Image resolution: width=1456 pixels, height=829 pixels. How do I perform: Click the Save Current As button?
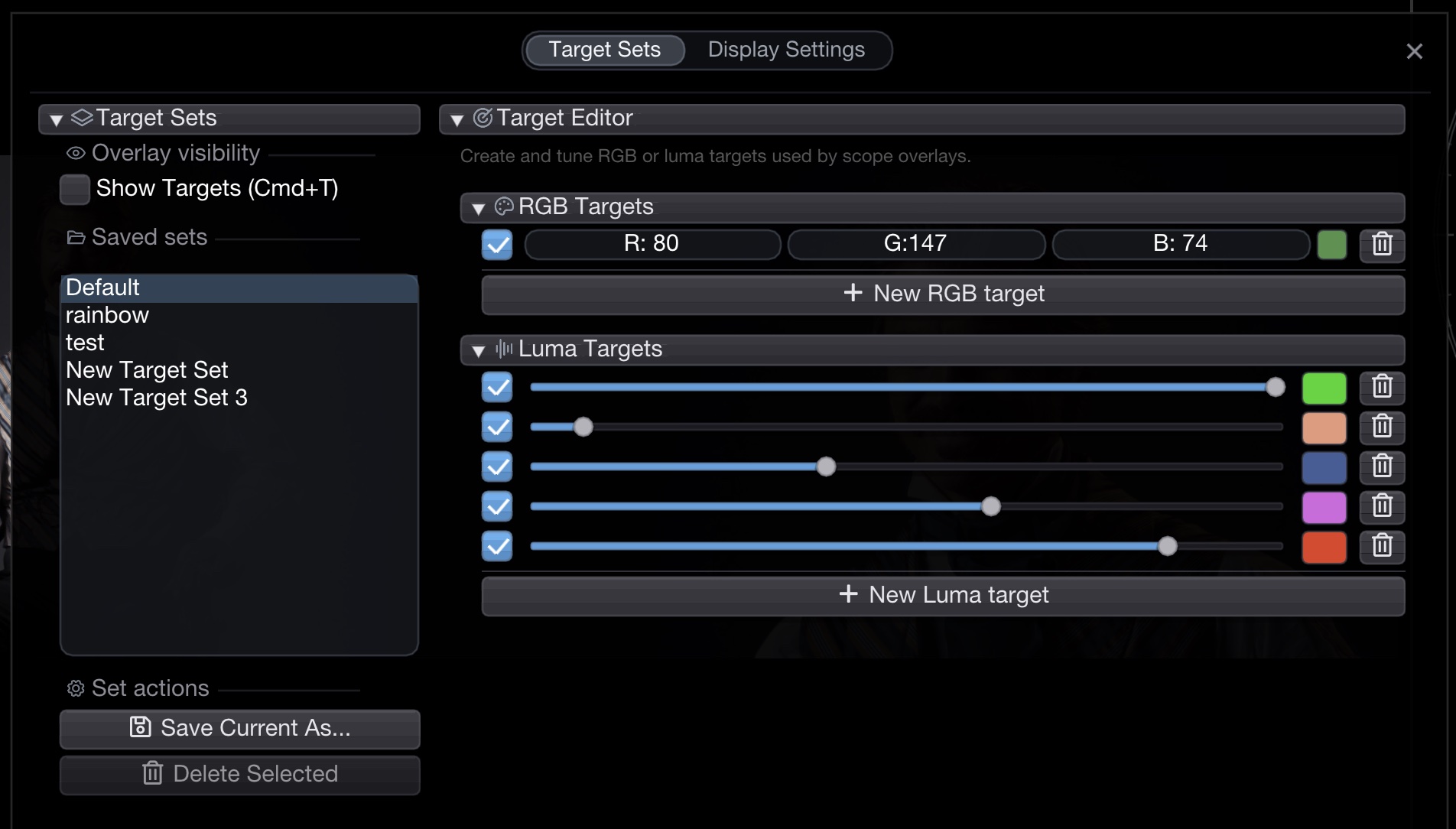(239, 728)
